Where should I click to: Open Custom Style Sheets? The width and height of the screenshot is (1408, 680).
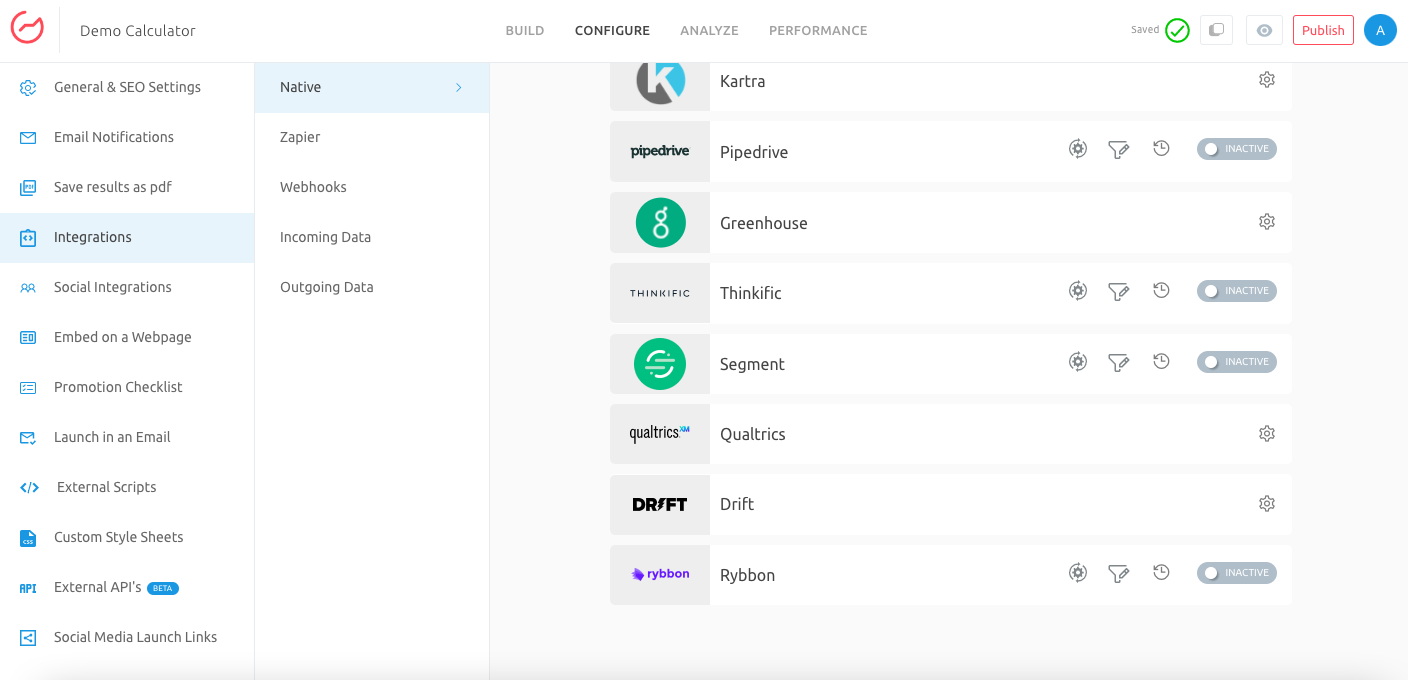click(x=127, y=537)
